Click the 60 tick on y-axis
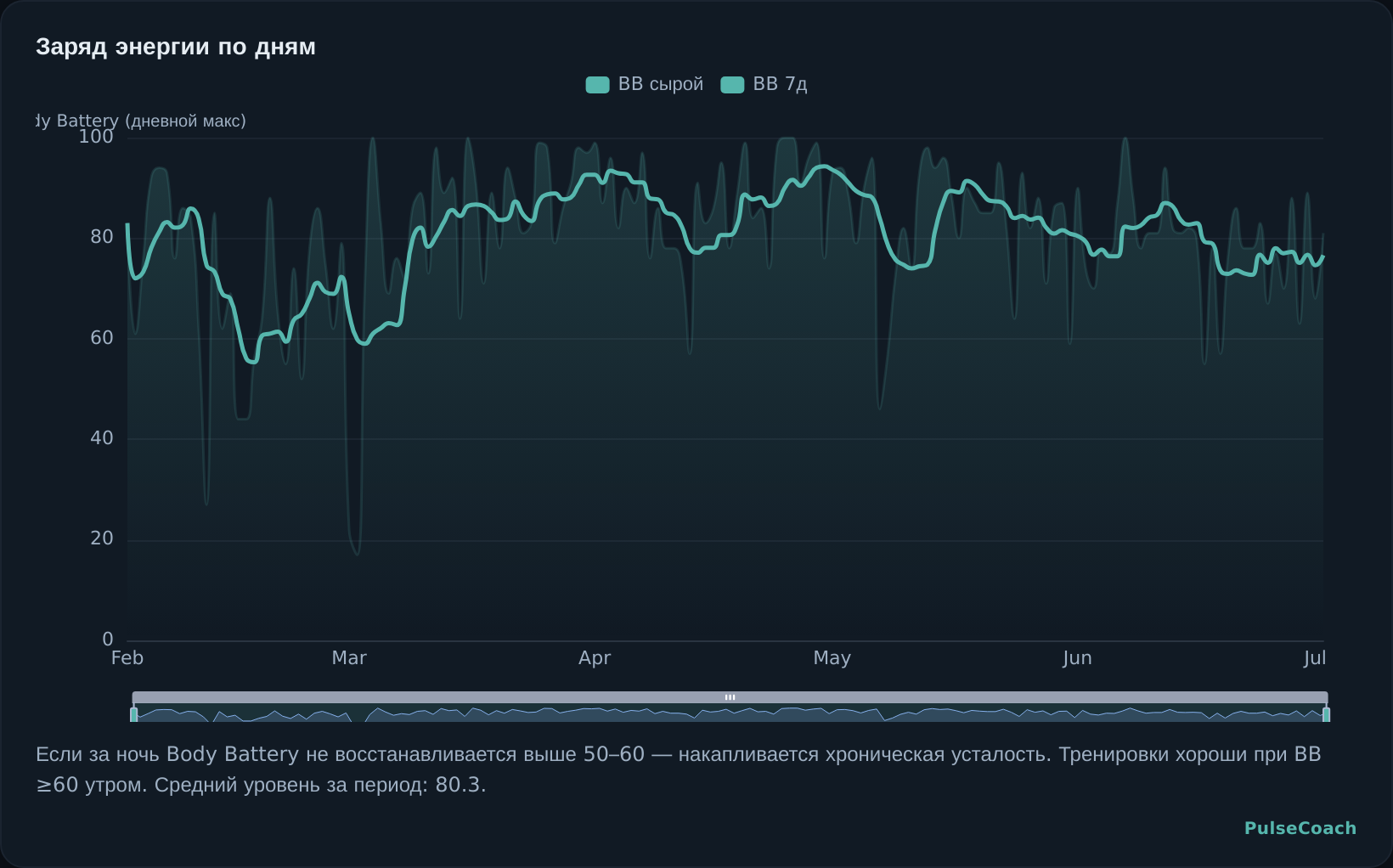 (x=102, y=338)
